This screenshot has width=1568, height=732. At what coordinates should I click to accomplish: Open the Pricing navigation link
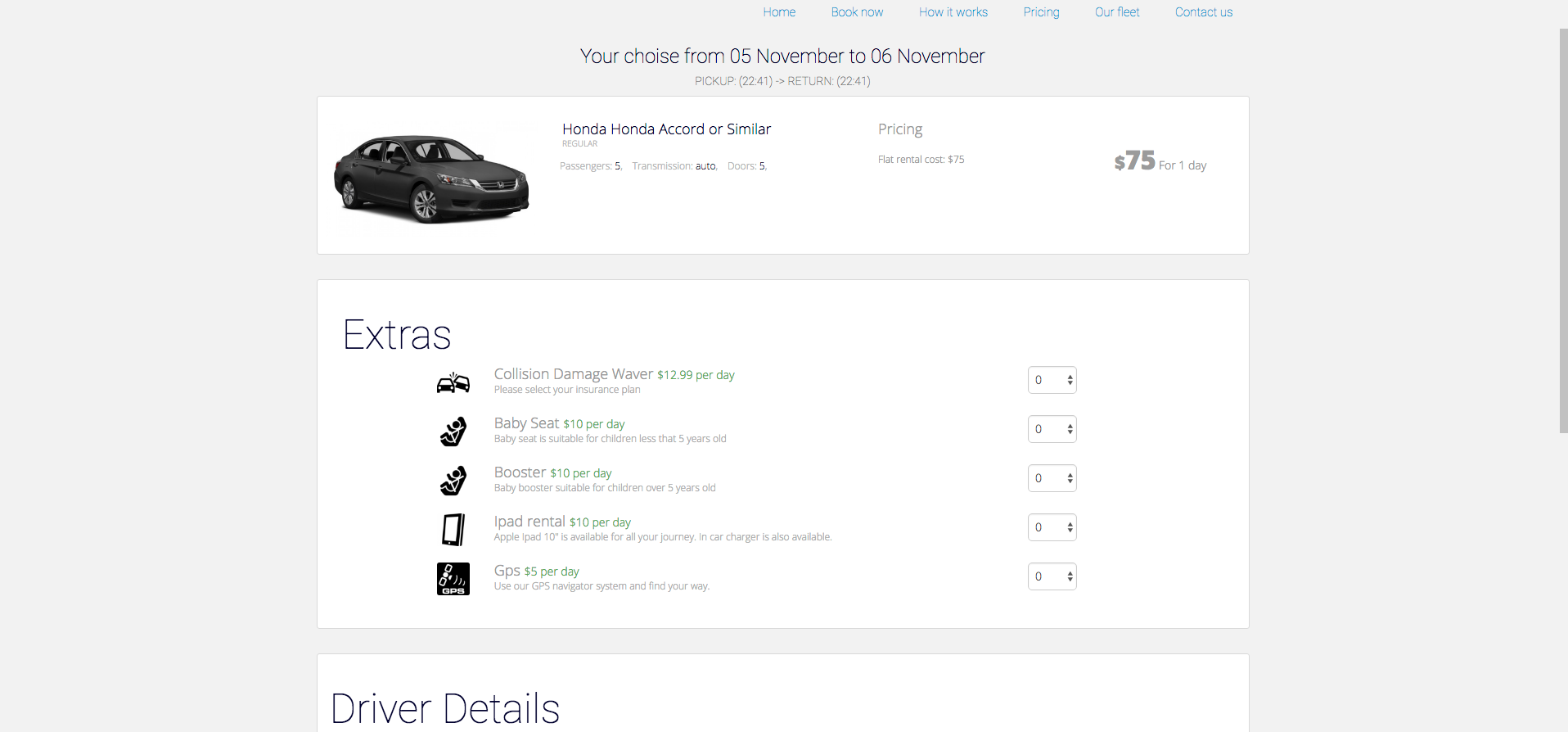coord(1041,12)
